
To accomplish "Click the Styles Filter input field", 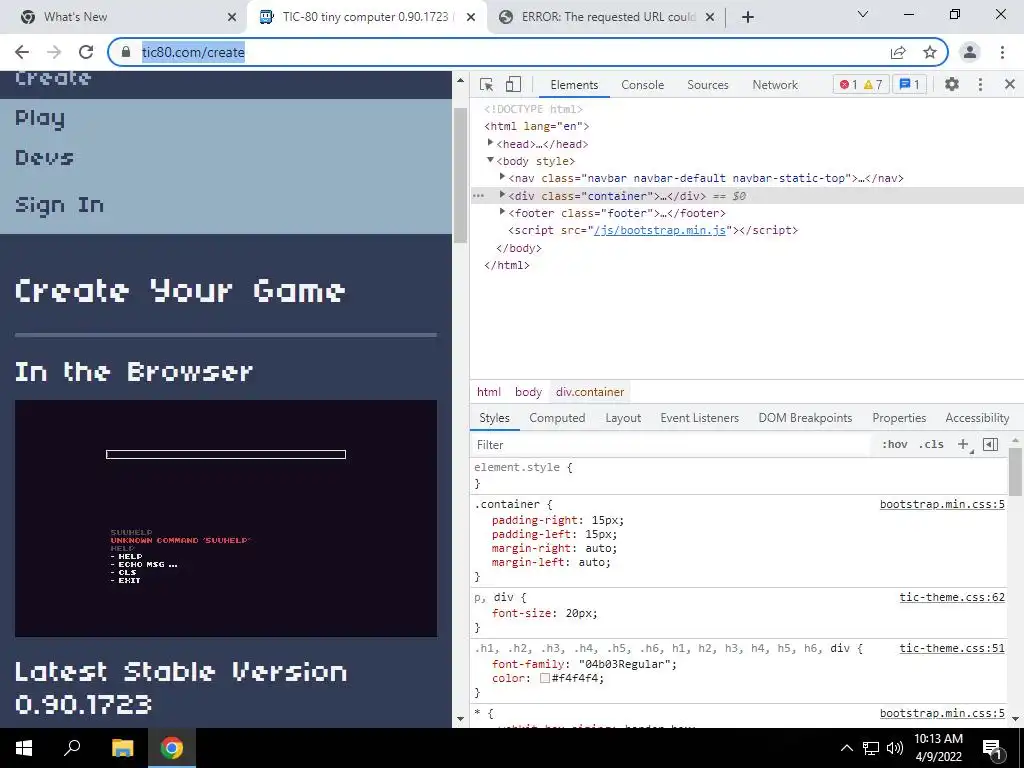I will tap(673, 445).
